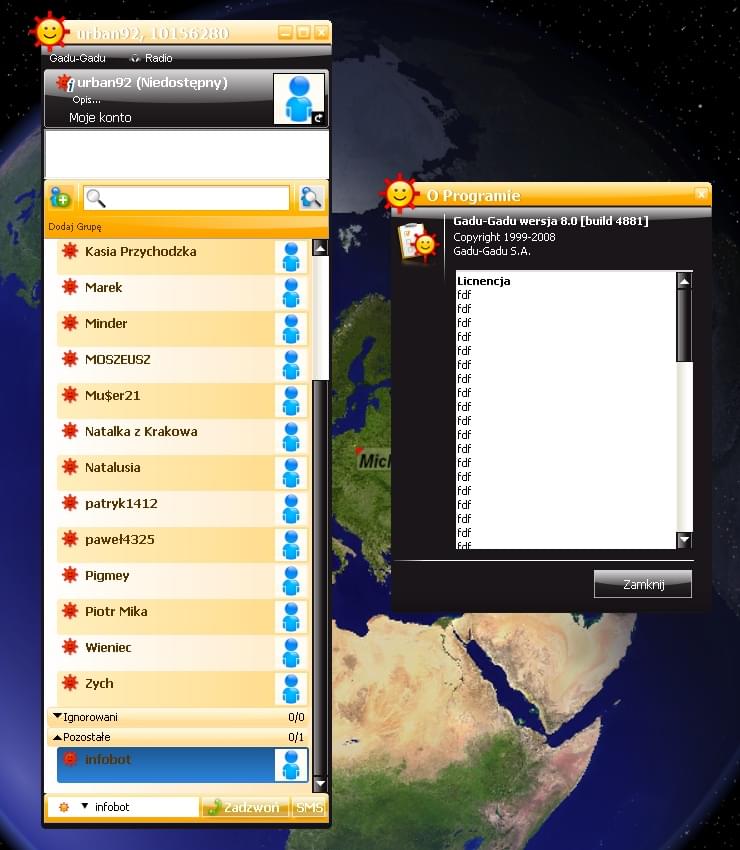
Task: Open Moje konto
Action: (100, 118)
